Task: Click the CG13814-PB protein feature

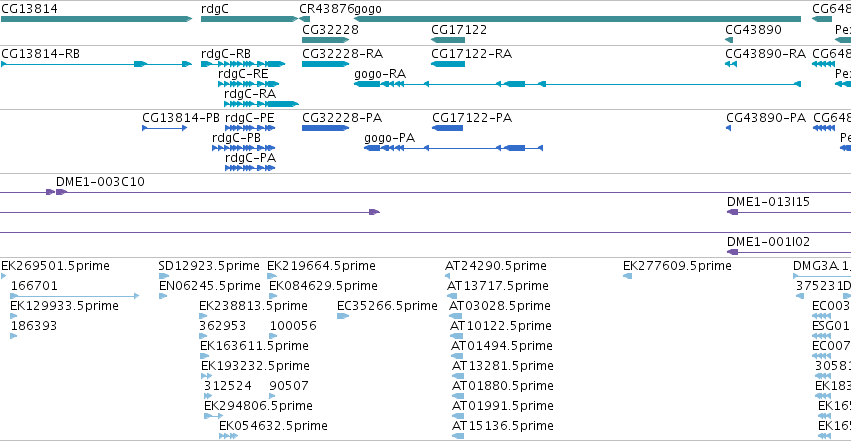Action: 164,128
